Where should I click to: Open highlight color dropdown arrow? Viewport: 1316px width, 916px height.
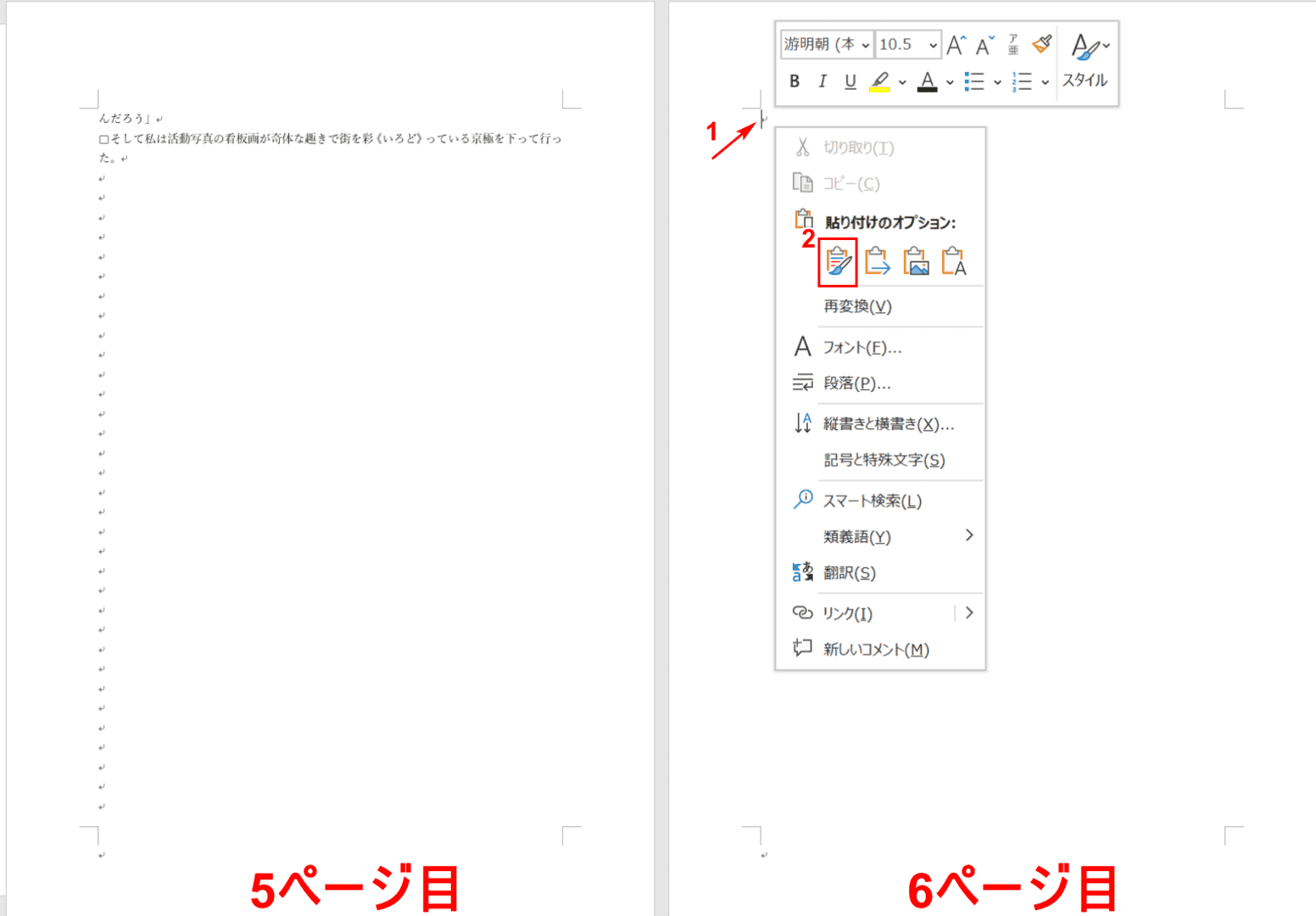(x=902, y=82)
